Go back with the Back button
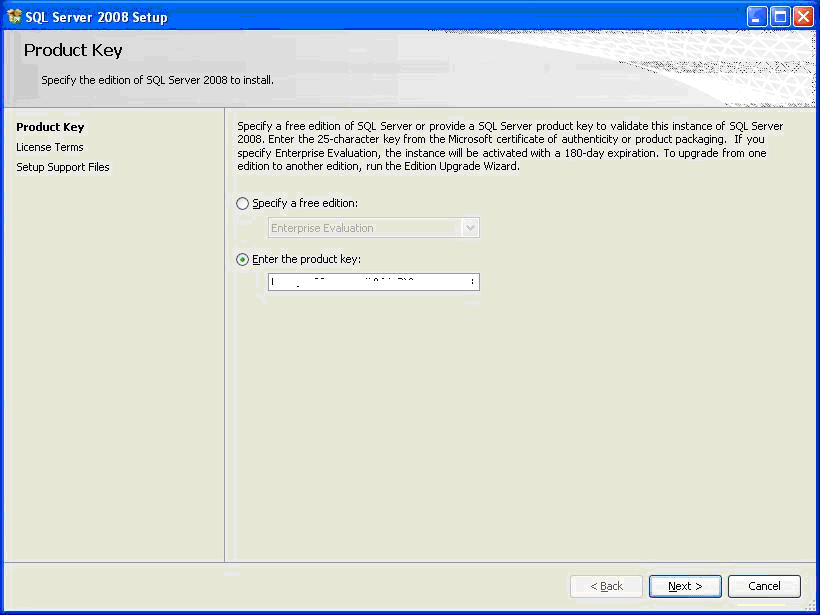The image size is (820, 615). [606, 586]
